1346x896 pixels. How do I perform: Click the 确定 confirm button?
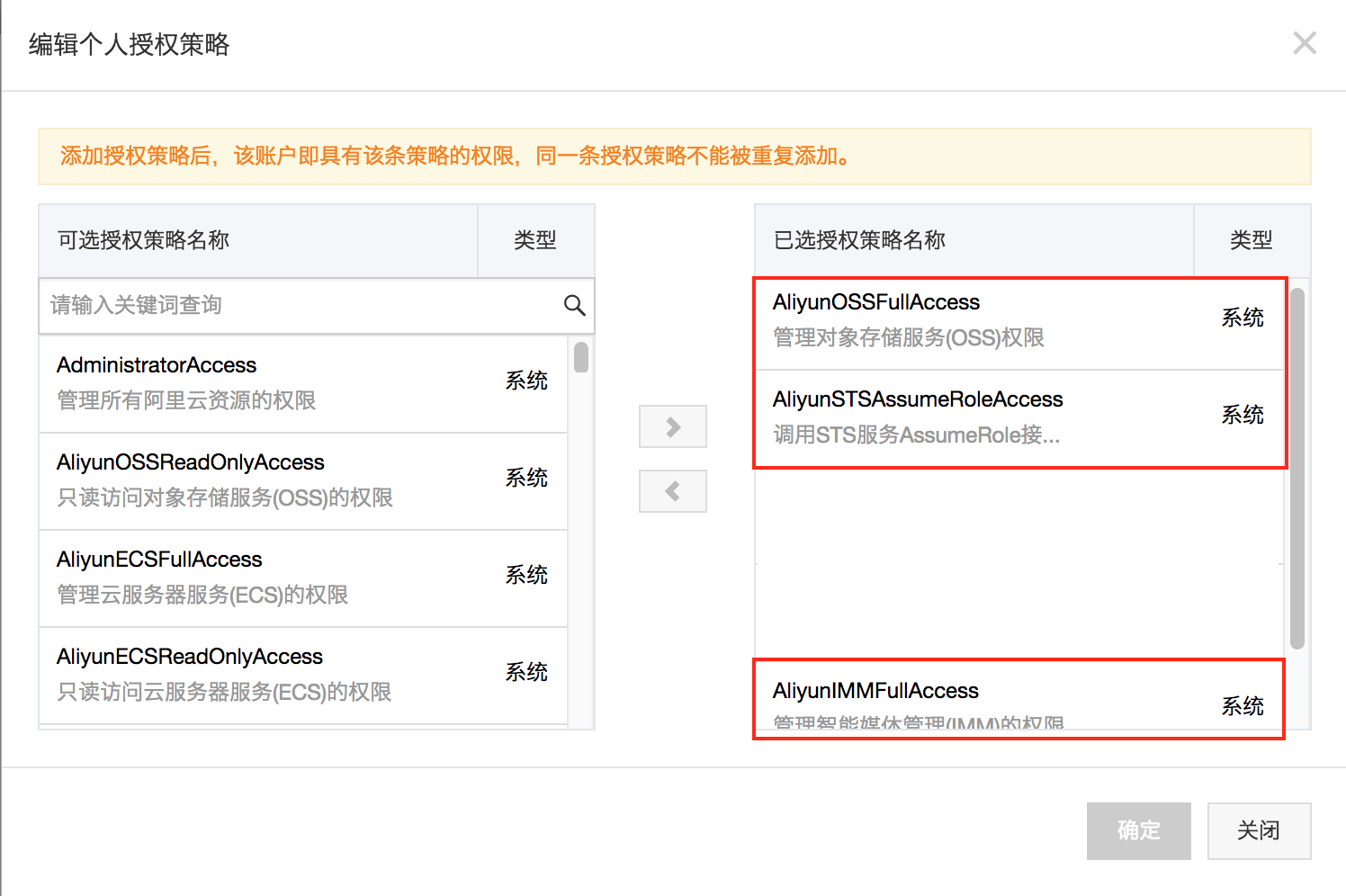pos(1138,830)
